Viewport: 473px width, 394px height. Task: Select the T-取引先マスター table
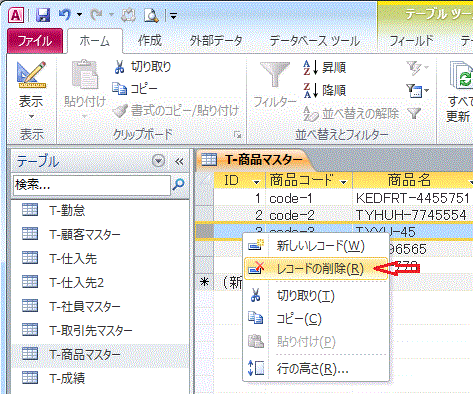[100, 330]
